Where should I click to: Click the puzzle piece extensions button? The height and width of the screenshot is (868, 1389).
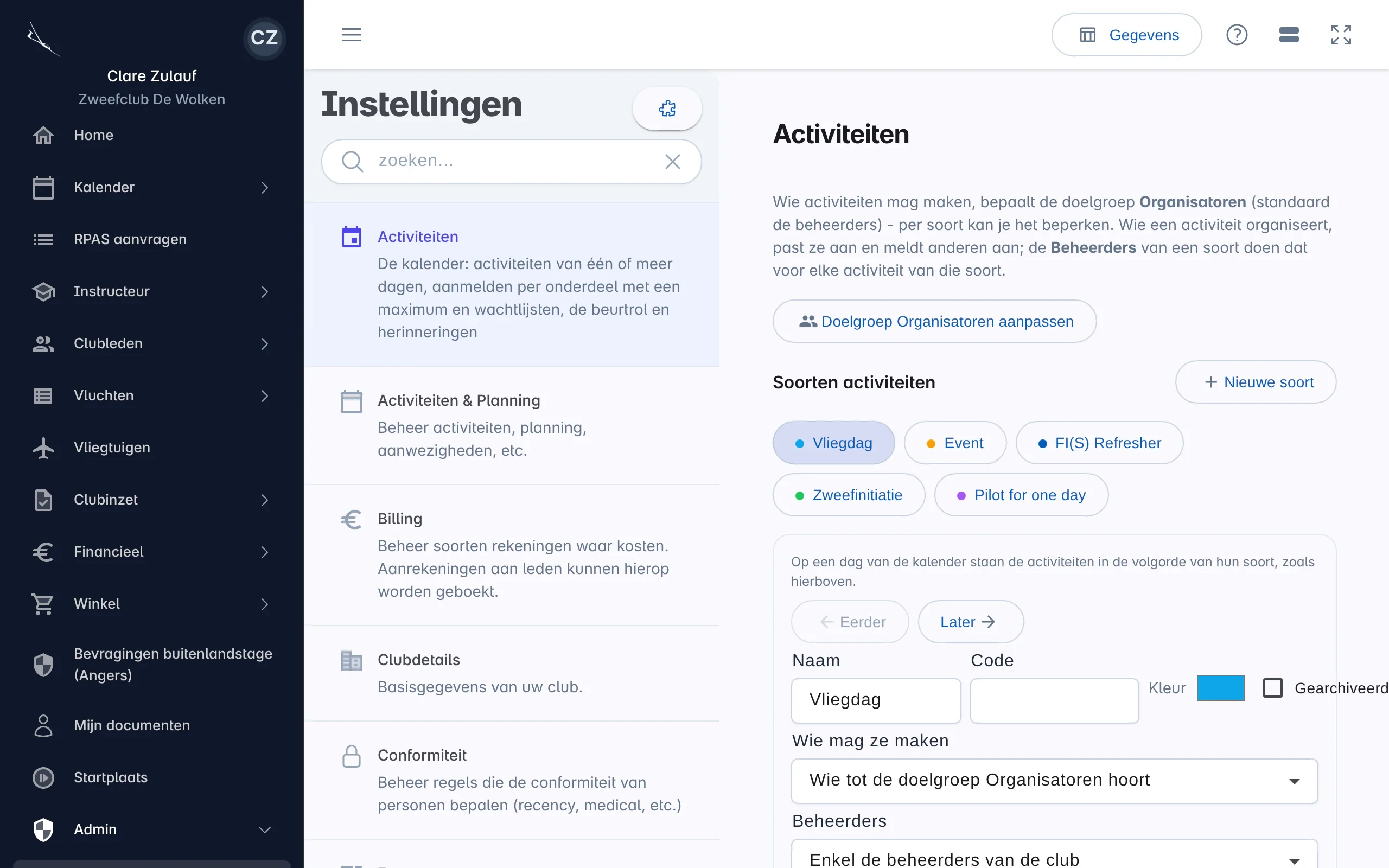667,108
